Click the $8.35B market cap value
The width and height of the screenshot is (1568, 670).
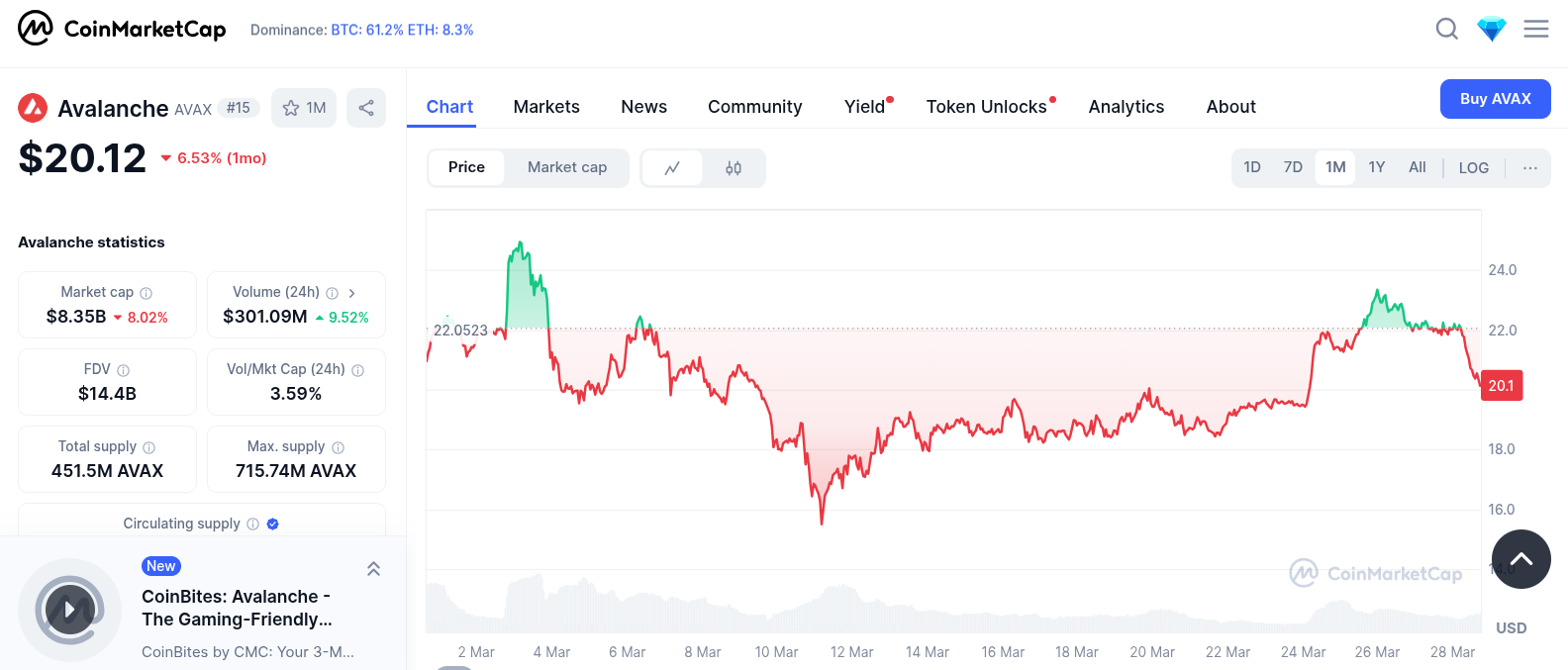[76, 317]
